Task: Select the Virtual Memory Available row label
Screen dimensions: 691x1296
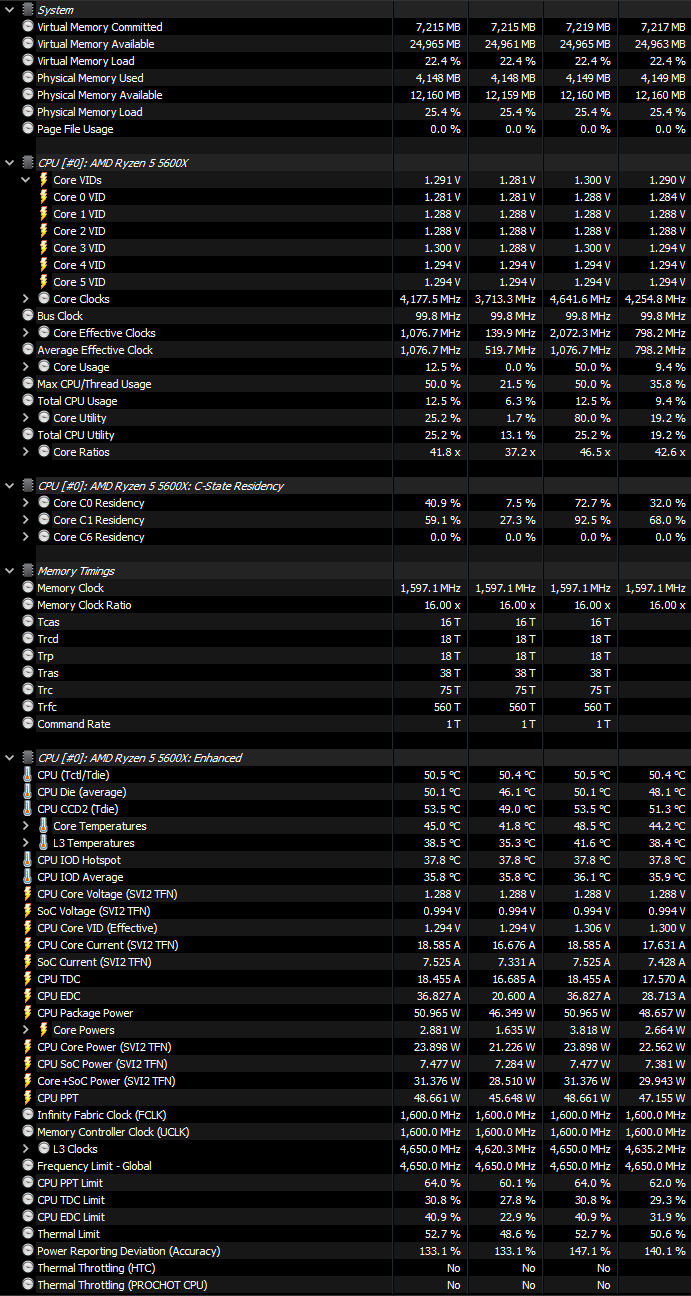Action: tap(95, 44)
